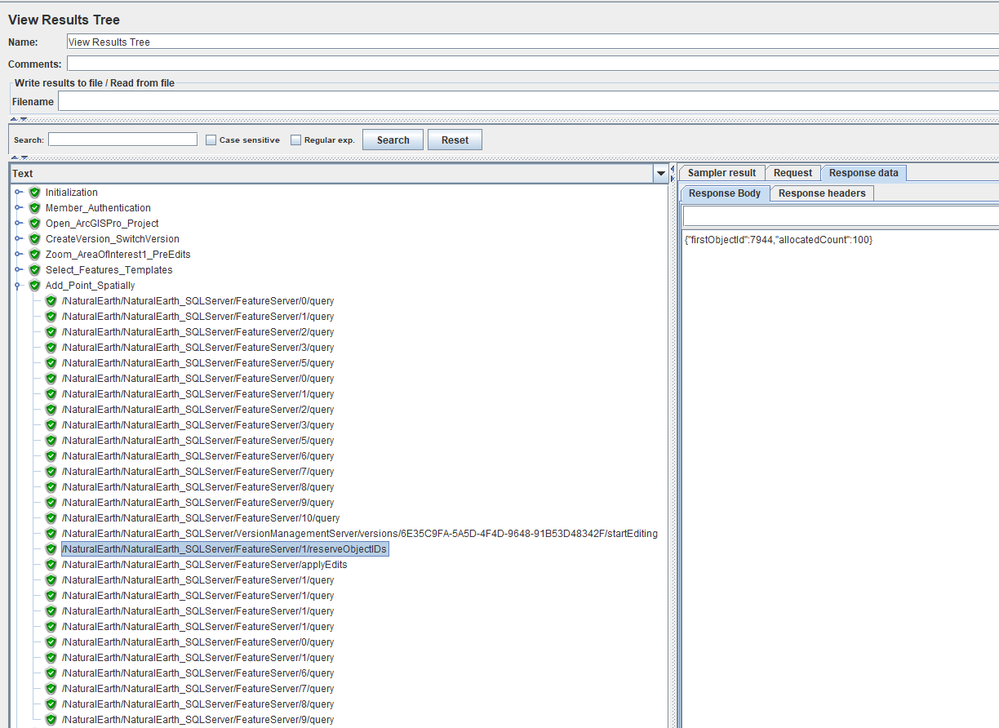This screenshot has width=999, height=728.
Task: Open the Request tab
Action: (x=793, y=173)
